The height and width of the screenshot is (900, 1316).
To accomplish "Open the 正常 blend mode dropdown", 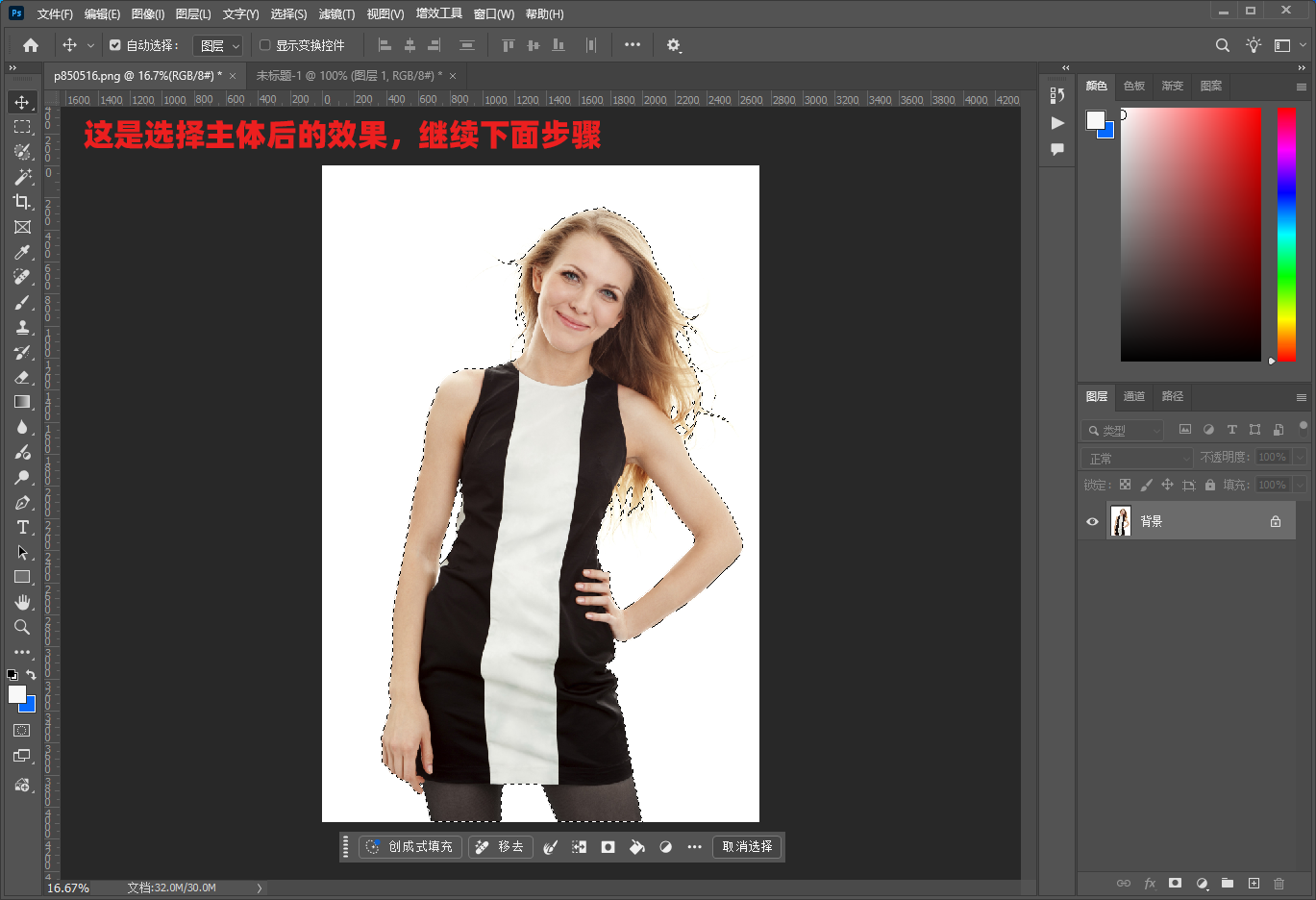I will coord(1137,458).
